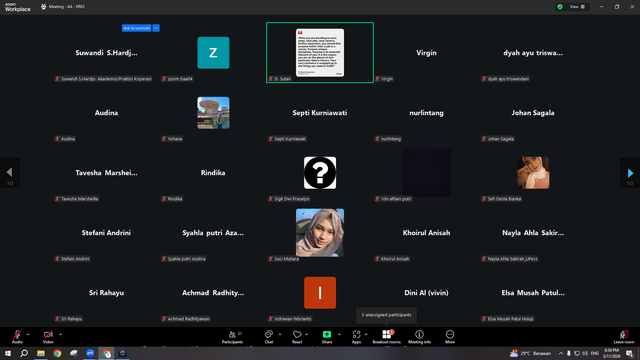Open the Windows Start menu
Viewport: 640px width, 360px height.
[8, 353]
